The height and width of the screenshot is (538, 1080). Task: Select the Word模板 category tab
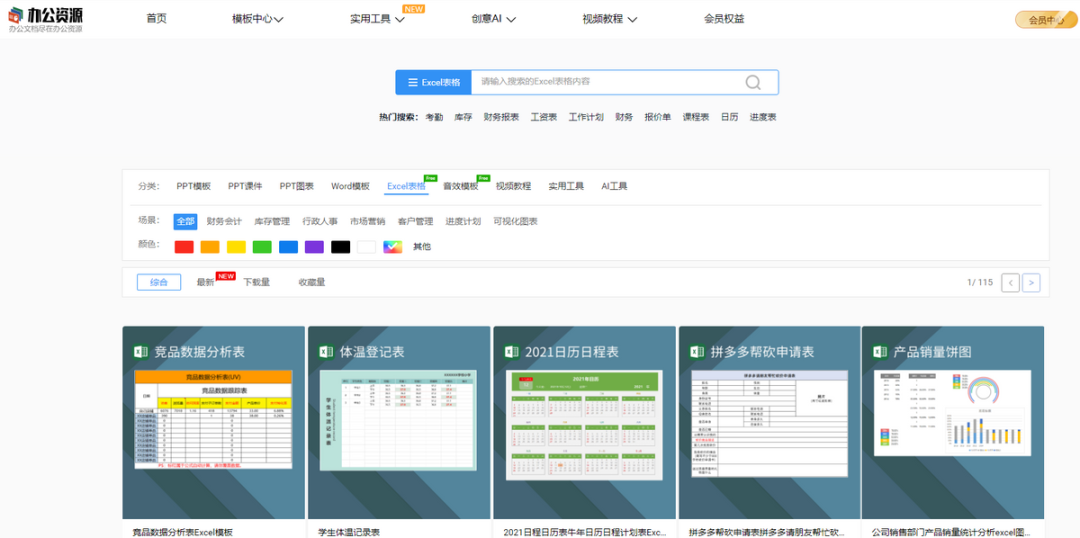pos(351,186)
